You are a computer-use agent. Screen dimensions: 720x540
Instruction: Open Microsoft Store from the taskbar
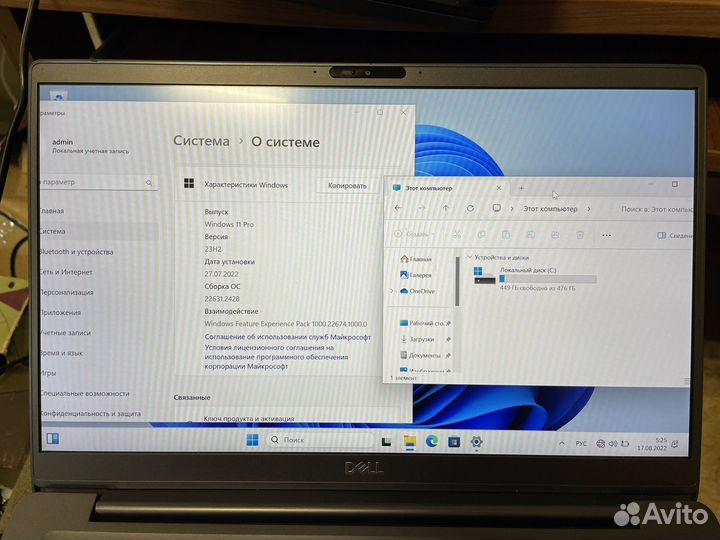pyautogui.click(x=454, y=442)
